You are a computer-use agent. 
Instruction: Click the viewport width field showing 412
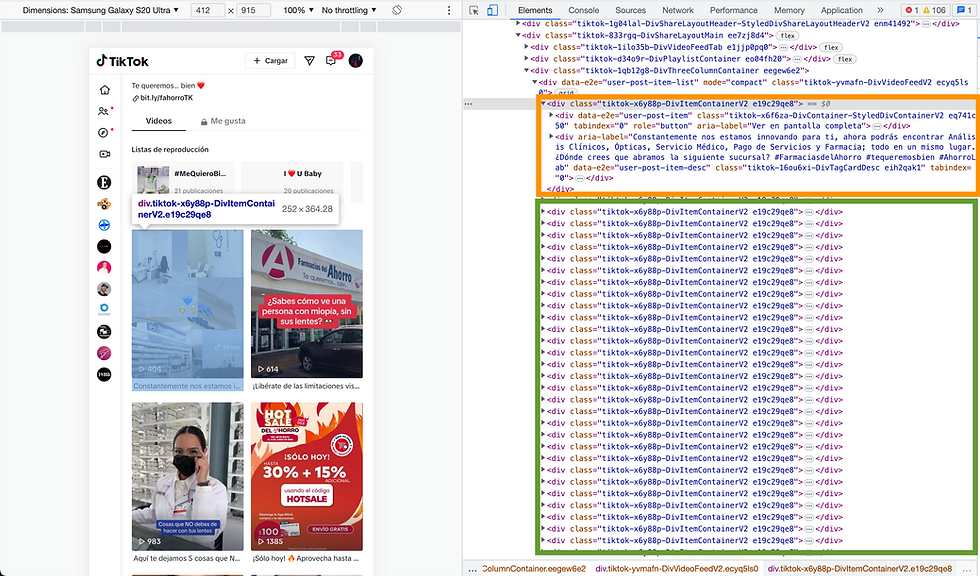208,10
